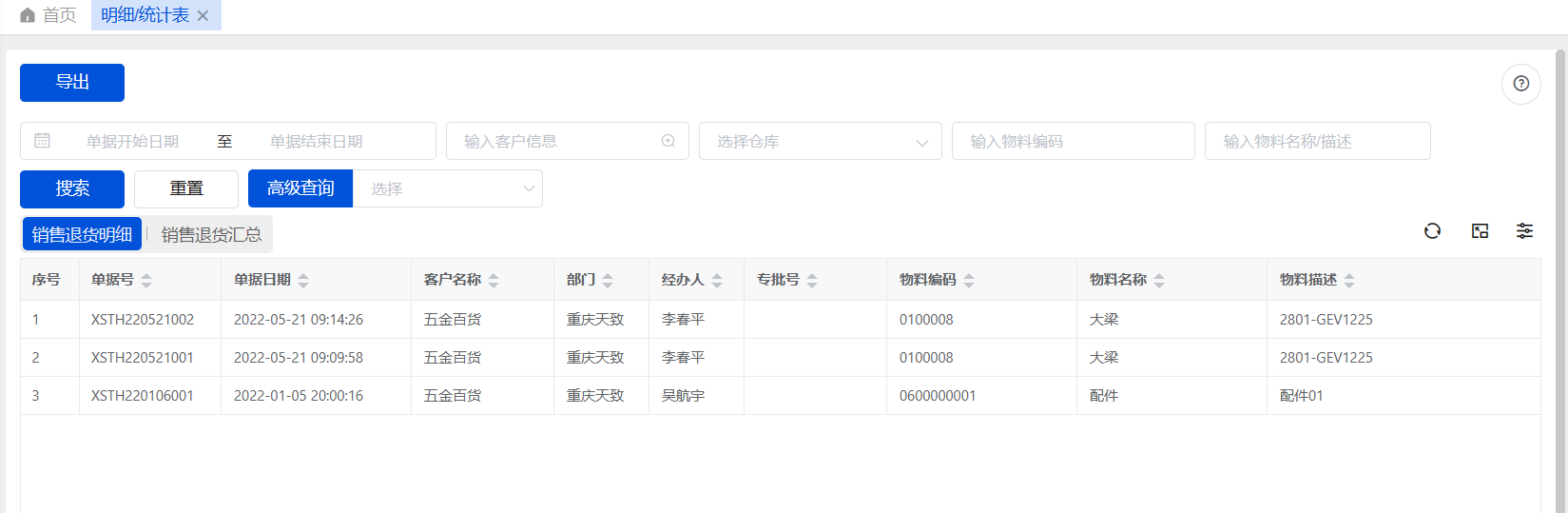Click date 2022-05-21 09:09:58
This screenshot has height=513, width=1568.
pos(299,358)
